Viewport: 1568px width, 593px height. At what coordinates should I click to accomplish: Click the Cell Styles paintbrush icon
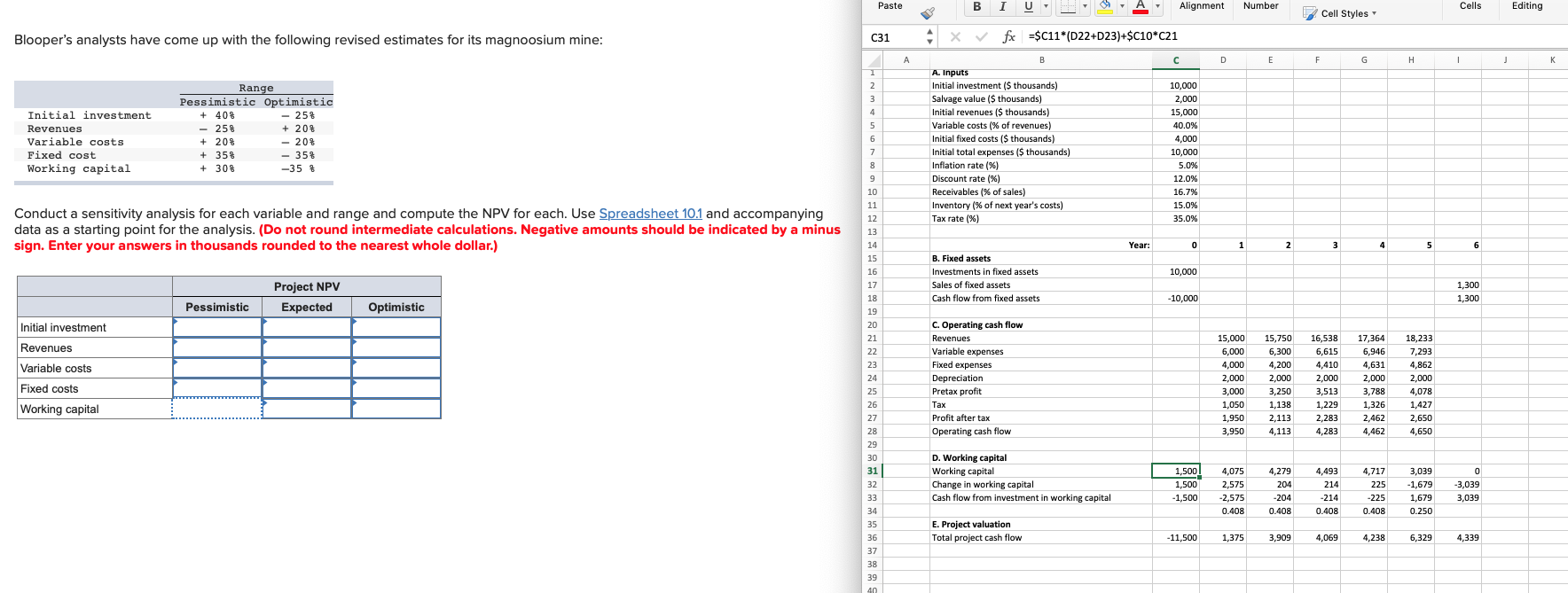click(x=1310, y=13)
